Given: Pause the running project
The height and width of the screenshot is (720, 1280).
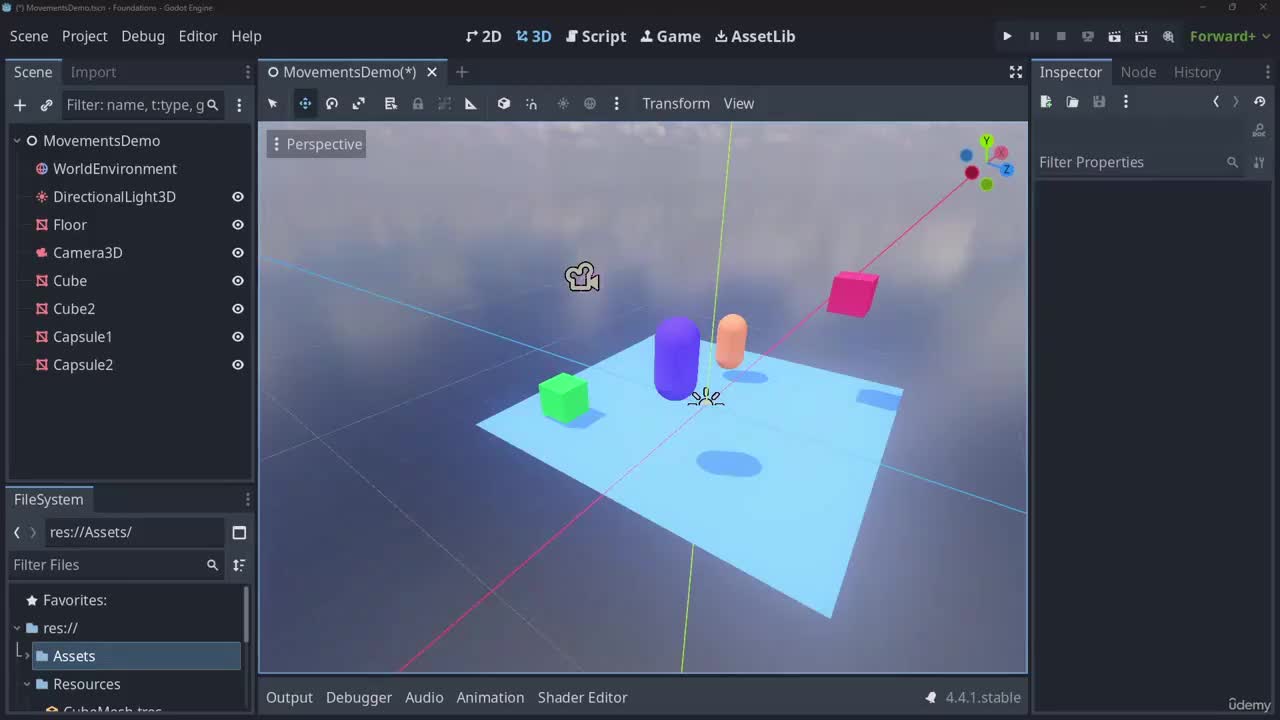Looking at the screenshot, I should pyautogui.click(x=1034, y=36).
